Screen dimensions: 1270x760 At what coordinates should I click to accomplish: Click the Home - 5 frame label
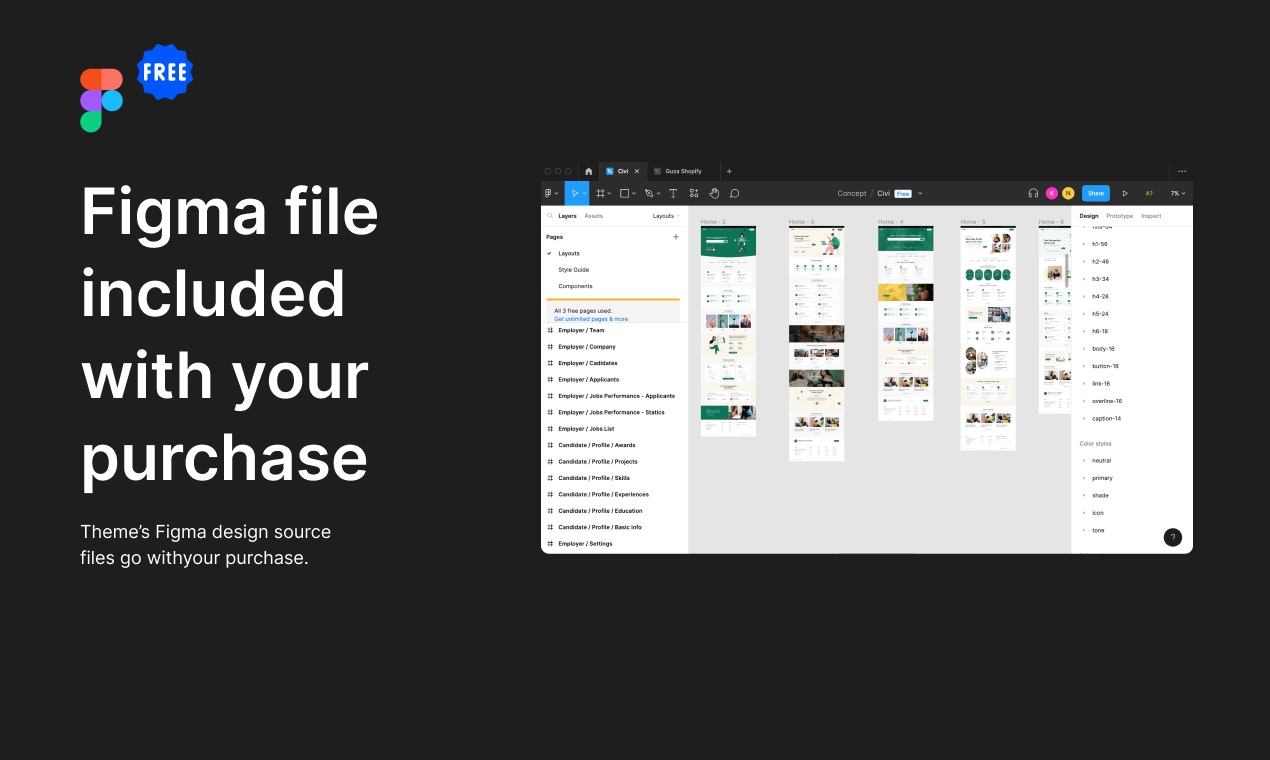coord(973,222)
